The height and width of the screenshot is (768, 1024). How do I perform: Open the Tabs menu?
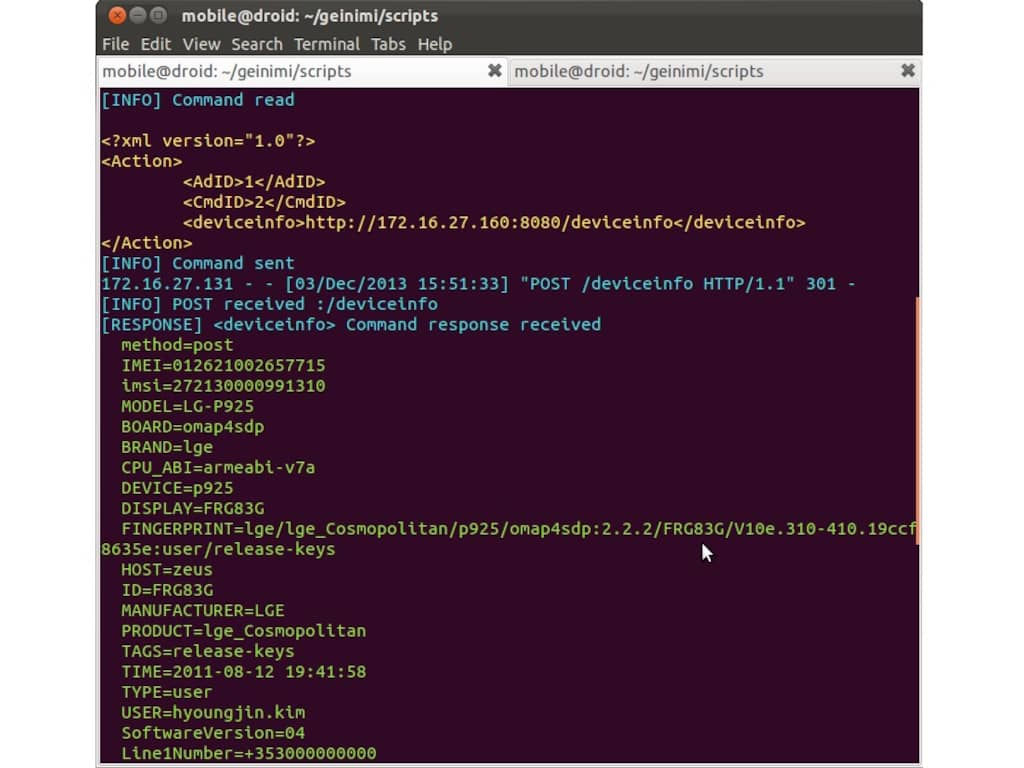point(388,44)
